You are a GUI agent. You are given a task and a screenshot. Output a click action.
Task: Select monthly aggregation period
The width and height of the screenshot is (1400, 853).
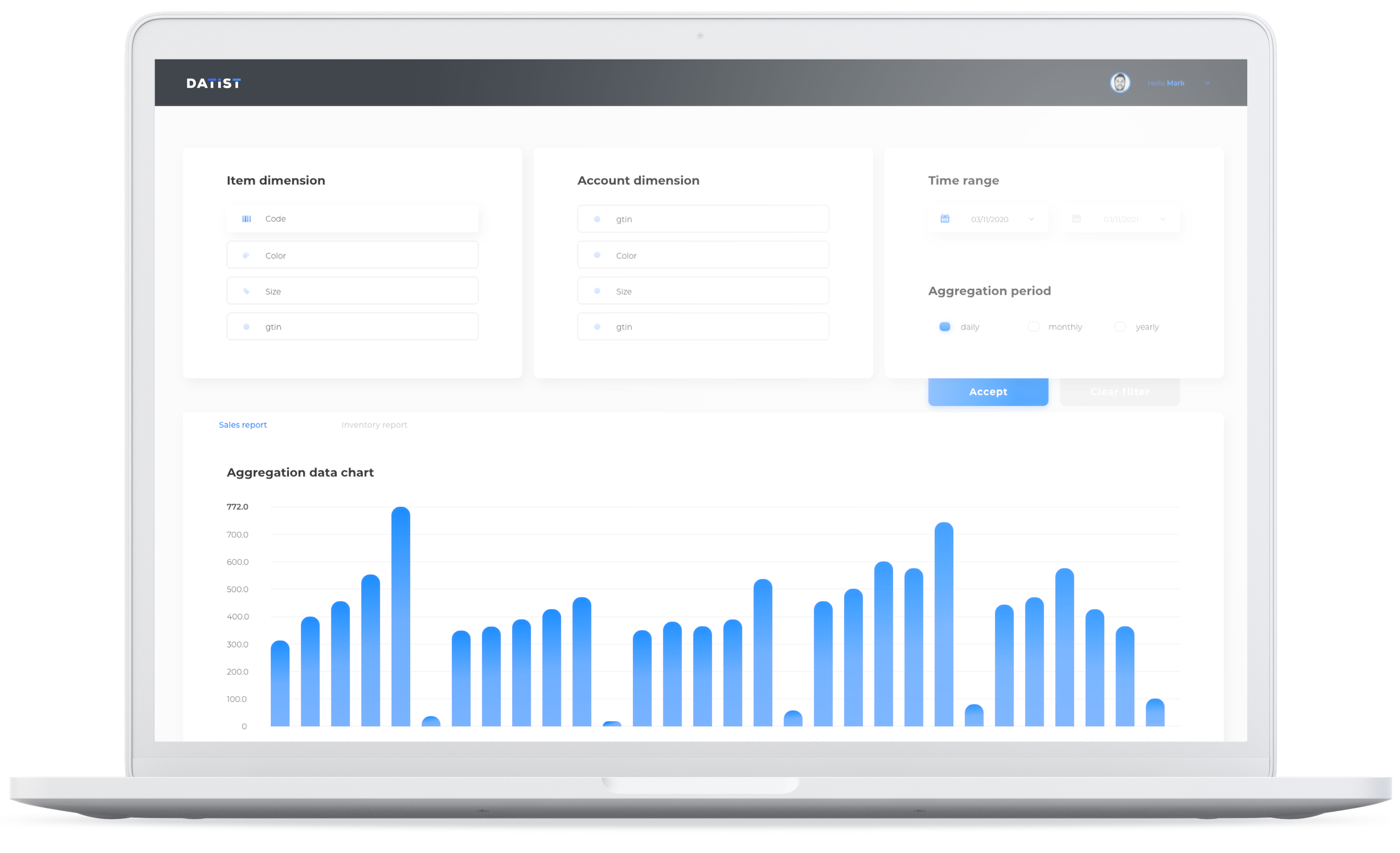pyautogui.click(x=1034, y=327)
